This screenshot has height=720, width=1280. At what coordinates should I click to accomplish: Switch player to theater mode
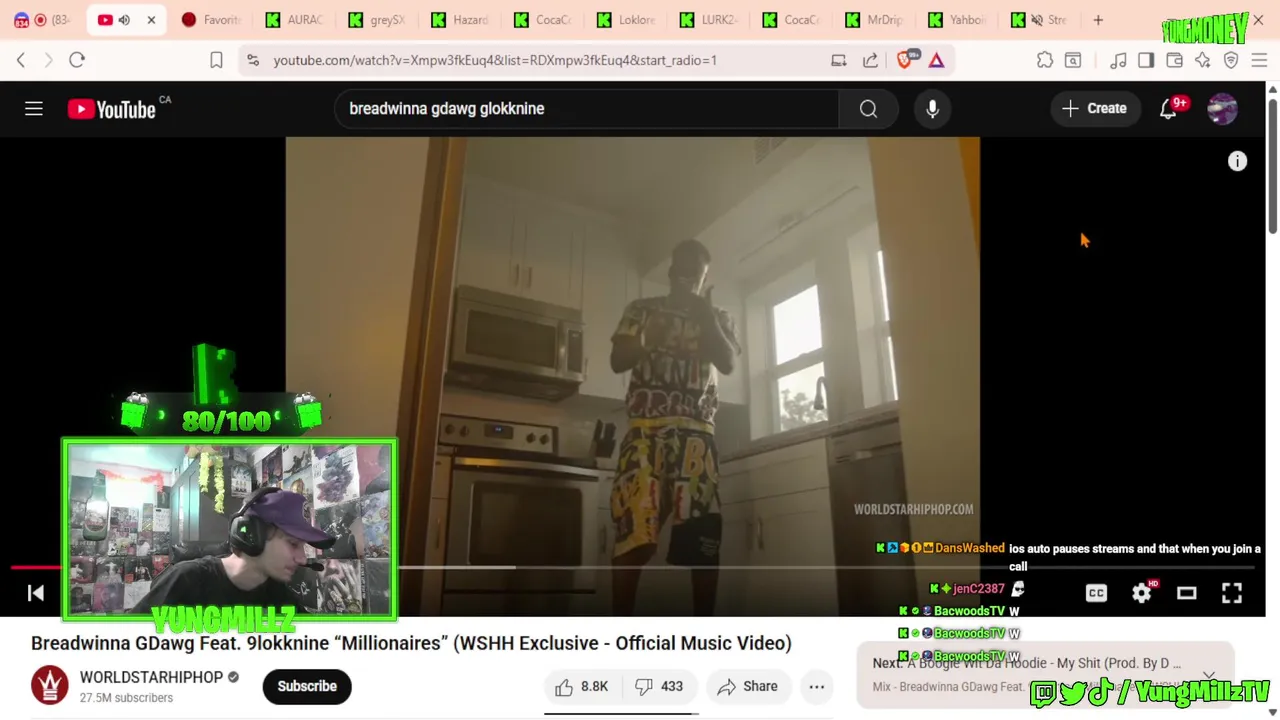click(x=1186, y=593)
